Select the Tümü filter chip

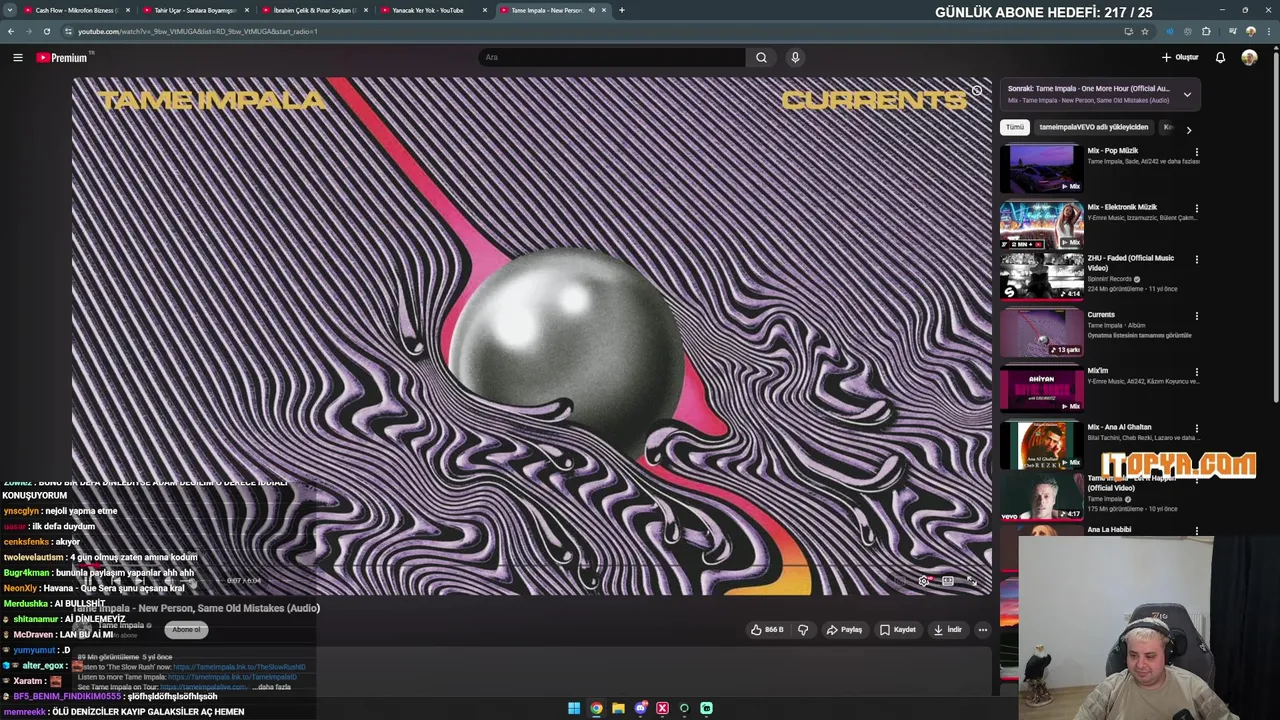1015,127
